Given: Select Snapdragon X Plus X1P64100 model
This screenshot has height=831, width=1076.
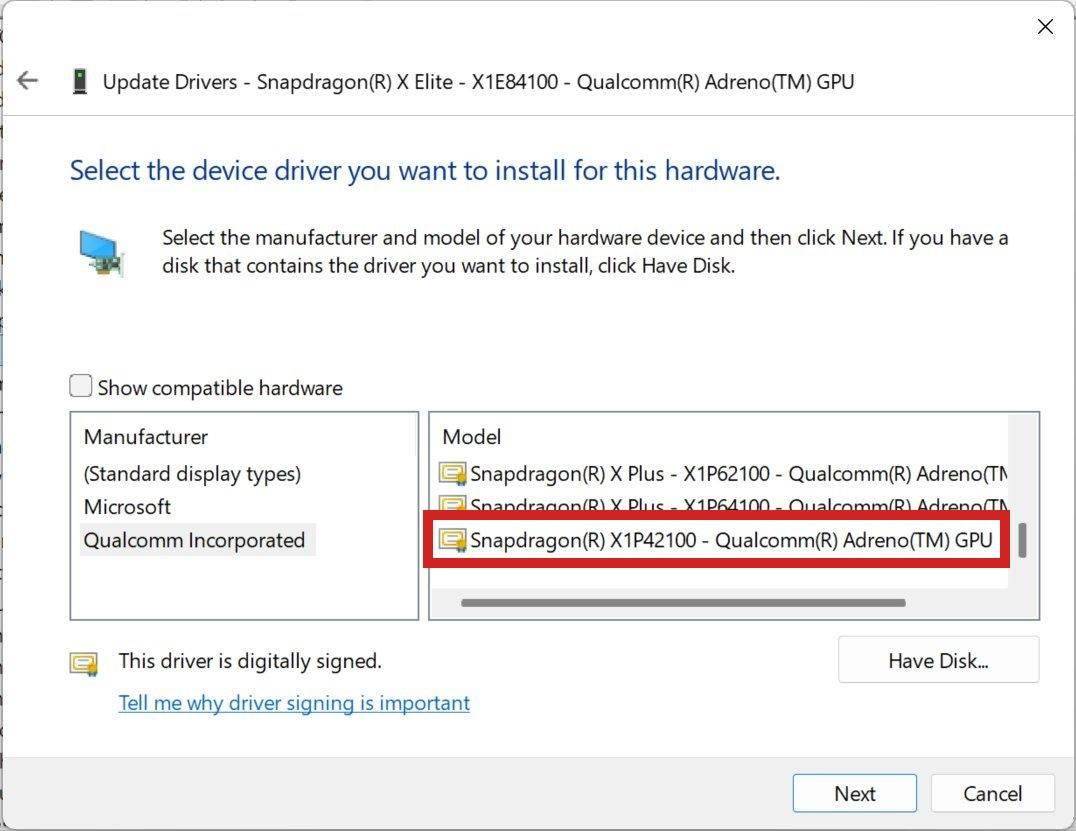Looking at the screenshot, I should [x=723, y=505].
